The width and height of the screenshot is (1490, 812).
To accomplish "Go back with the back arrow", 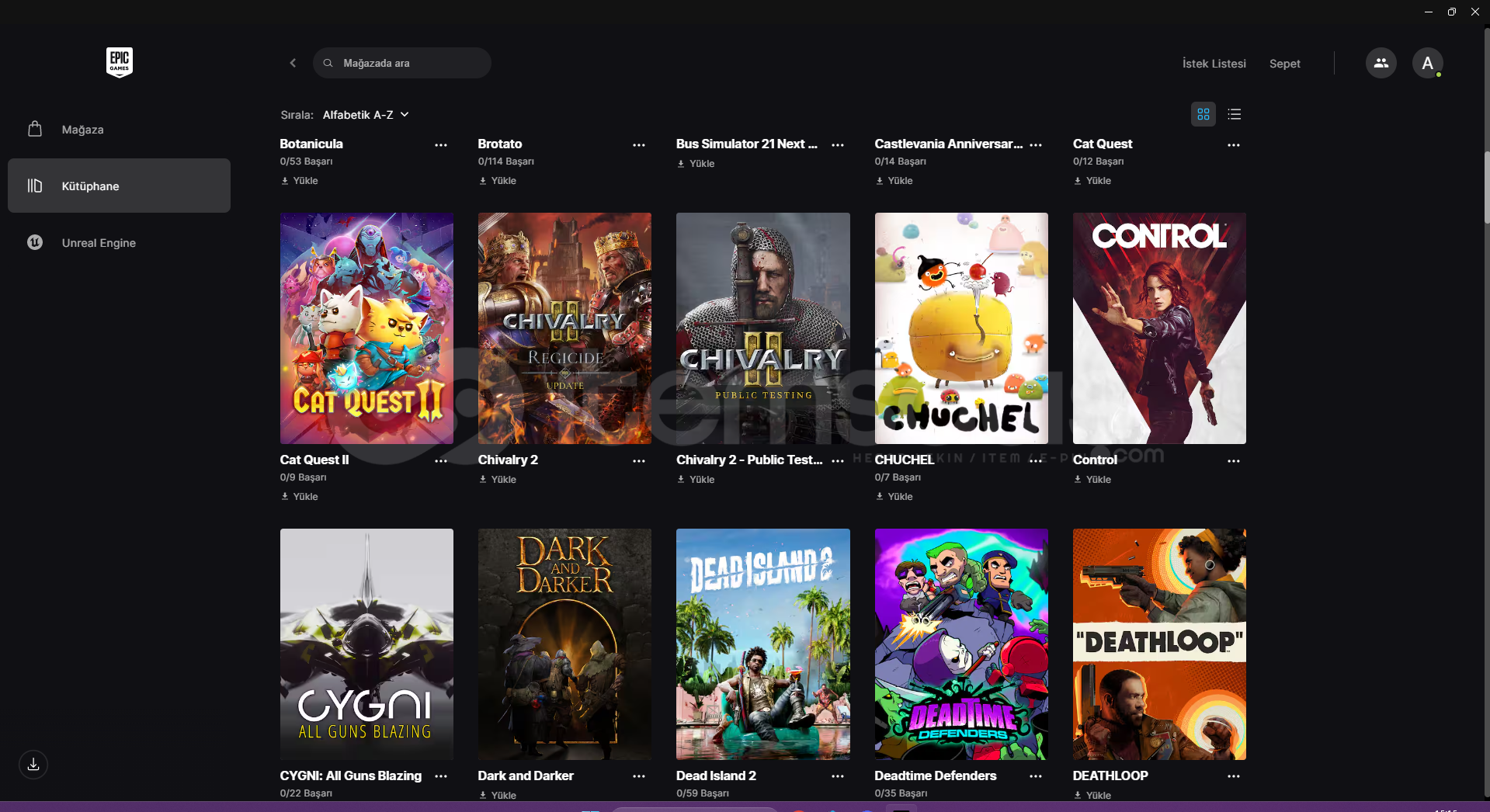I will (293, 63).
